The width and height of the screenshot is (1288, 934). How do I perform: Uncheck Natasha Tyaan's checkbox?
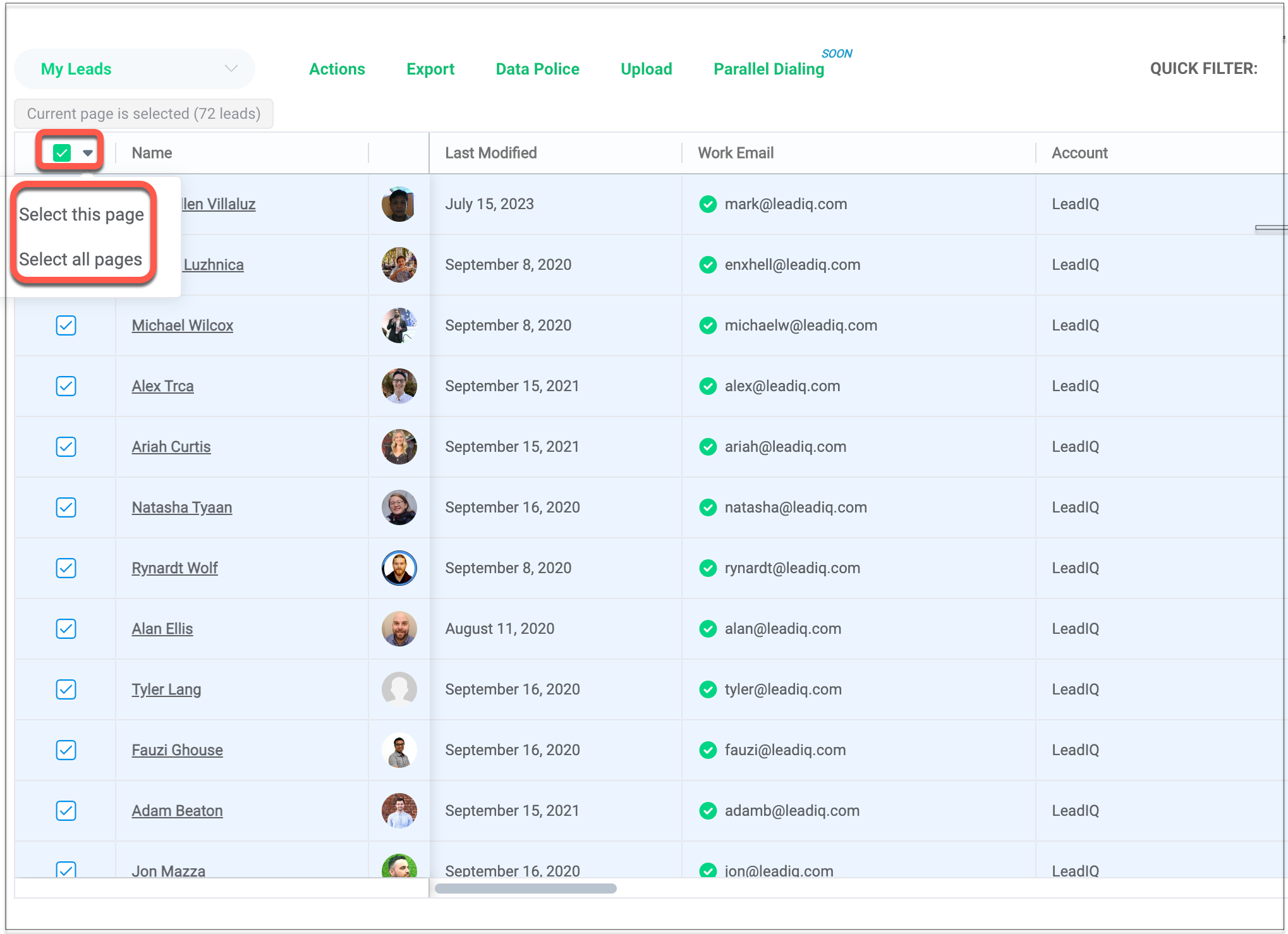tap(66, 507)
